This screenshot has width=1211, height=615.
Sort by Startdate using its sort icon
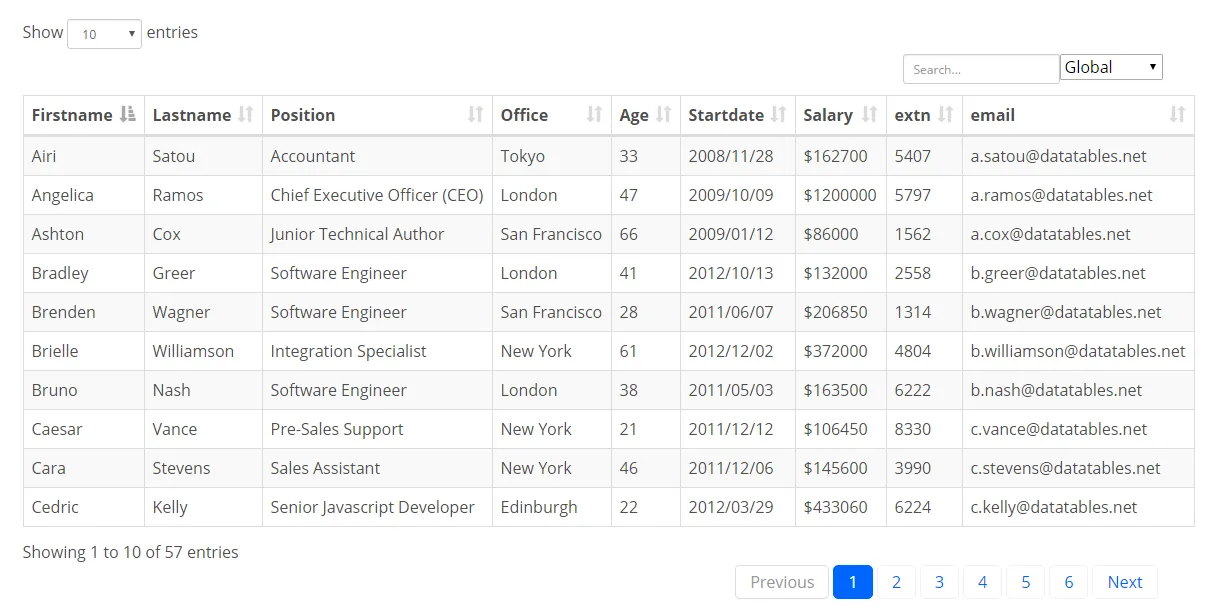[x=779, y=115]
